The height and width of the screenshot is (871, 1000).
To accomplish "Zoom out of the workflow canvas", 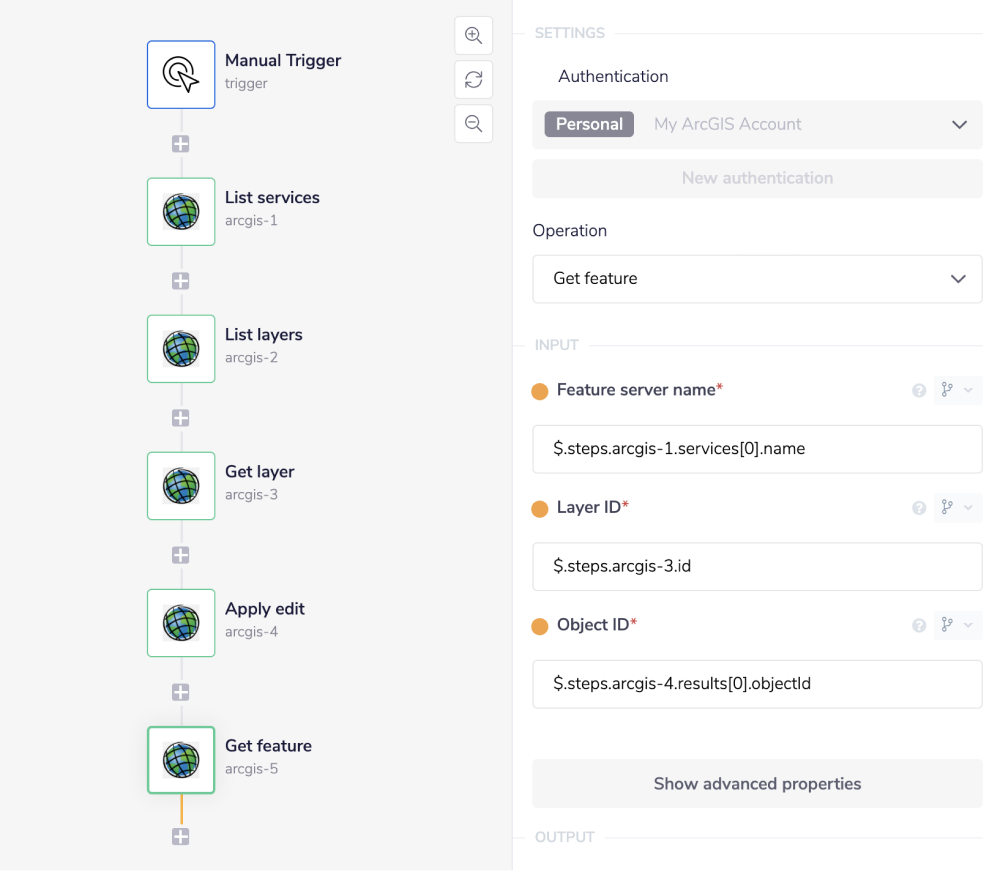I will pos(474,124).
